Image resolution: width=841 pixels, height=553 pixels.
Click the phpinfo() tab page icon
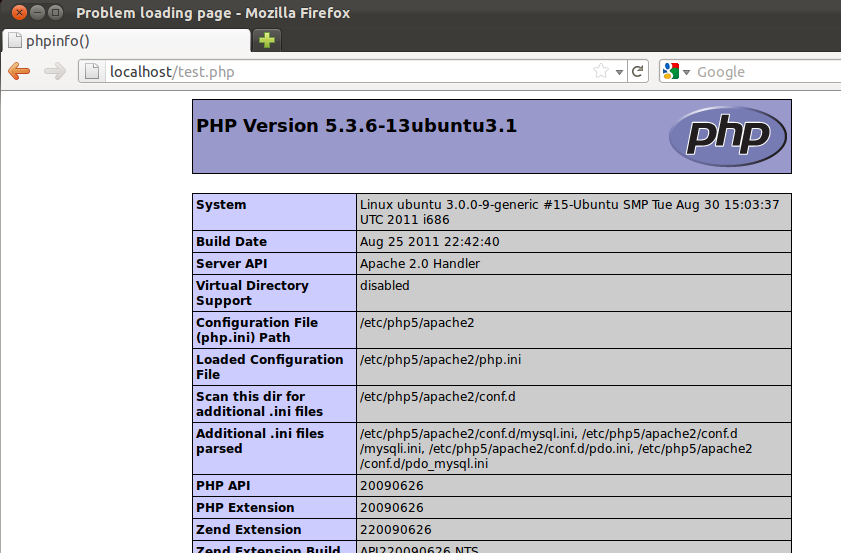tap(16, 41)
